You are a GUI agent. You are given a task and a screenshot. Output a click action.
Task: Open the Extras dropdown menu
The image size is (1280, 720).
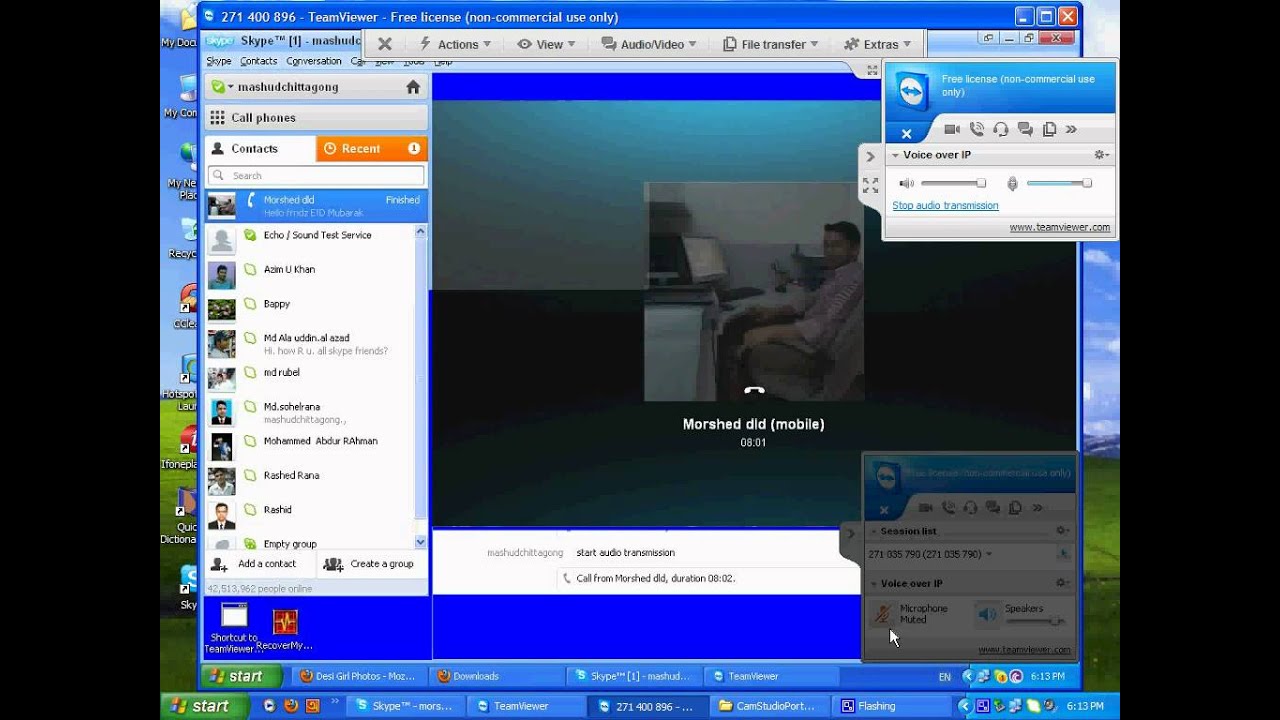(878, 44)
